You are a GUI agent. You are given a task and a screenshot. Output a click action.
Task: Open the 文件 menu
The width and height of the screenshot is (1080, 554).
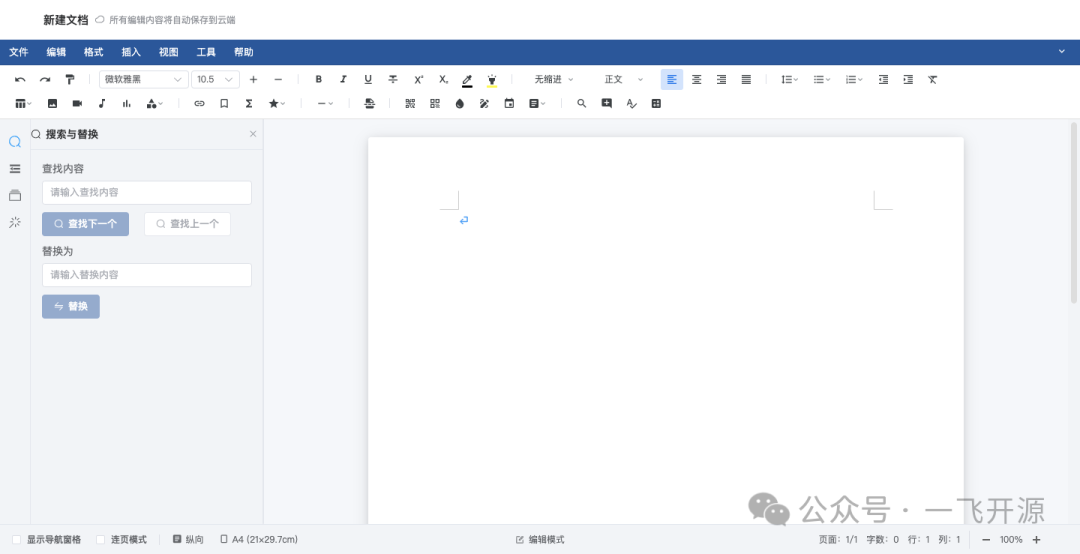(19, 52)
